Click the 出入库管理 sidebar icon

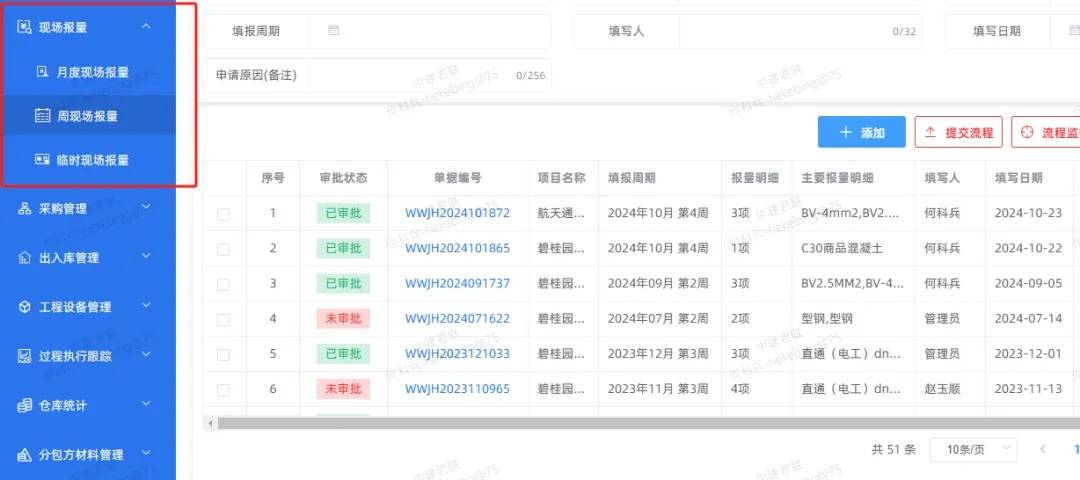24,258
